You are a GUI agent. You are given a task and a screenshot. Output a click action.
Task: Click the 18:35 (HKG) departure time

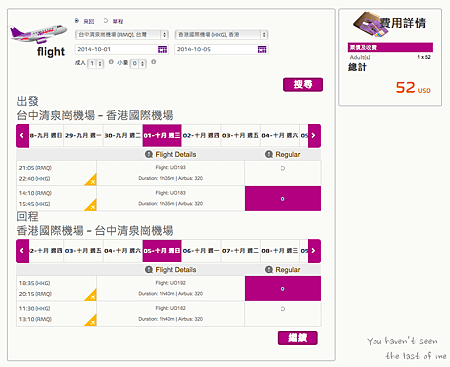[x=34, y=283]
